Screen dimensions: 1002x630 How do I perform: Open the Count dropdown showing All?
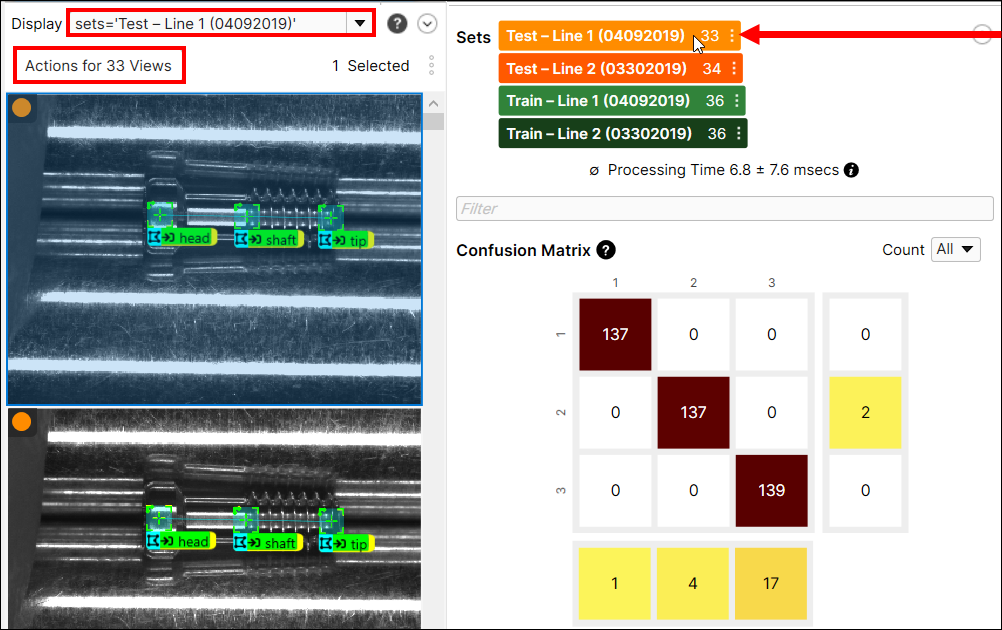[x=955, y=250]
